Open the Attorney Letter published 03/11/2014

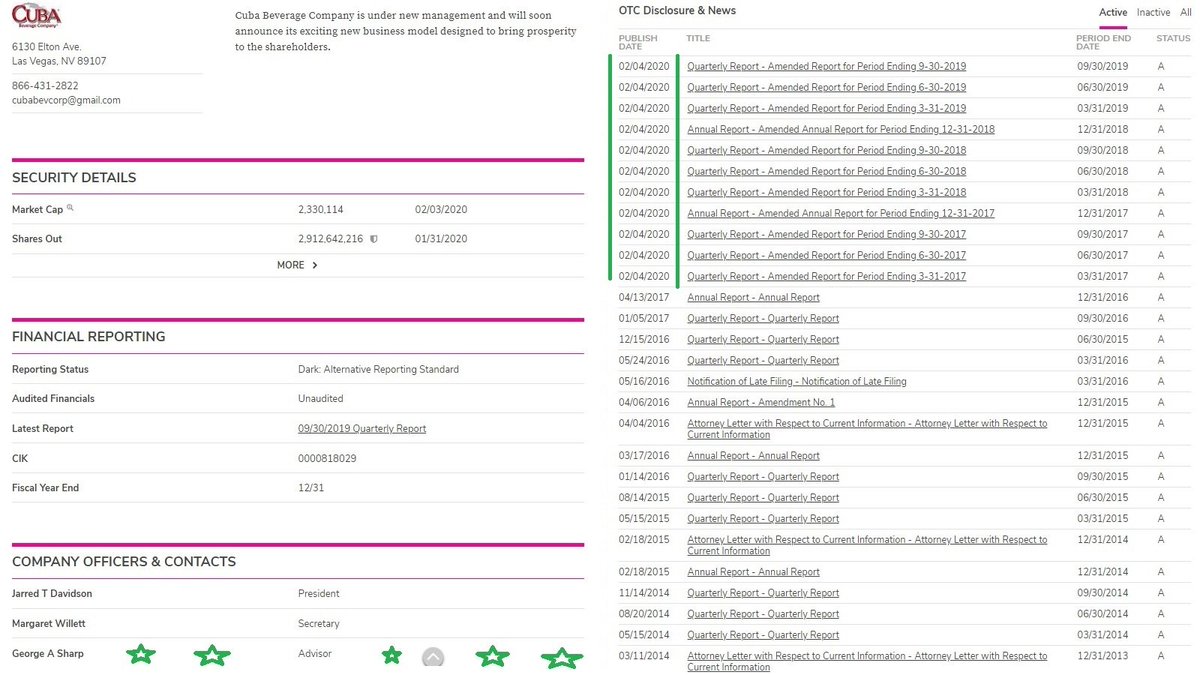tap(867, 661)
